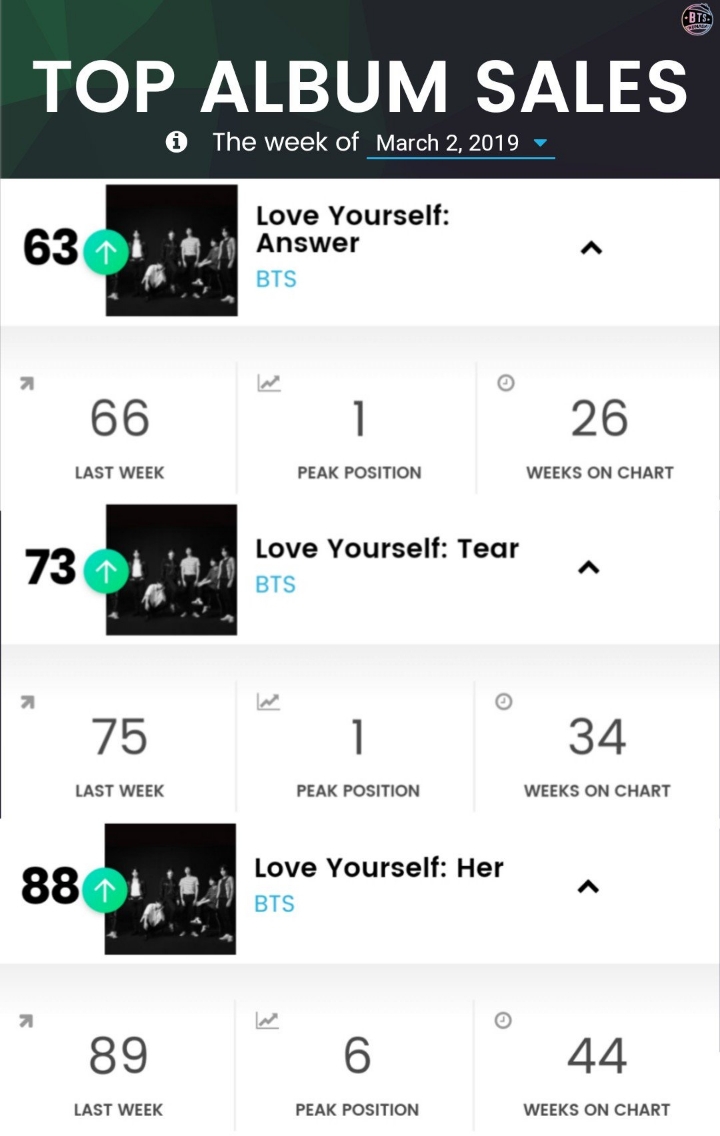Click last week arrow icon beside 75
The image size is (720, 1136).
pyautogui.click(x=28, y=702)
